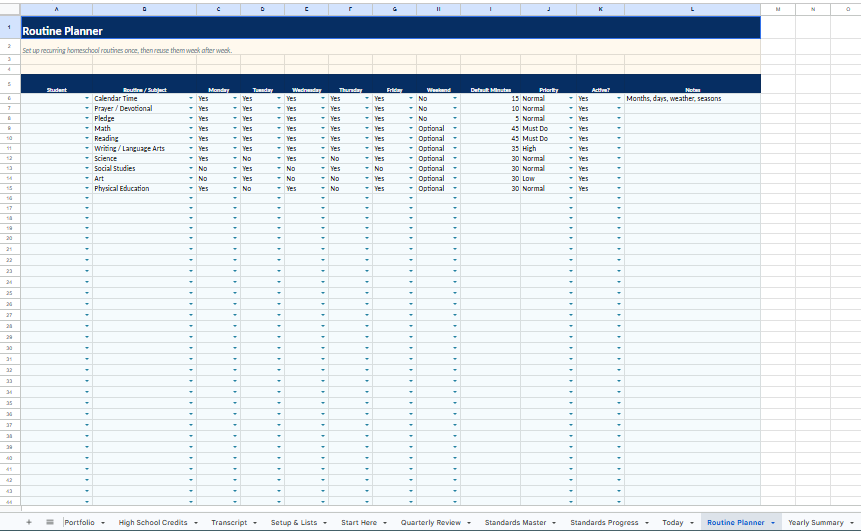The height and width of the screenshot is (531, 861).
Task: Open Yearly Summary tab dropdown arrow
Action: coord(852,523)
